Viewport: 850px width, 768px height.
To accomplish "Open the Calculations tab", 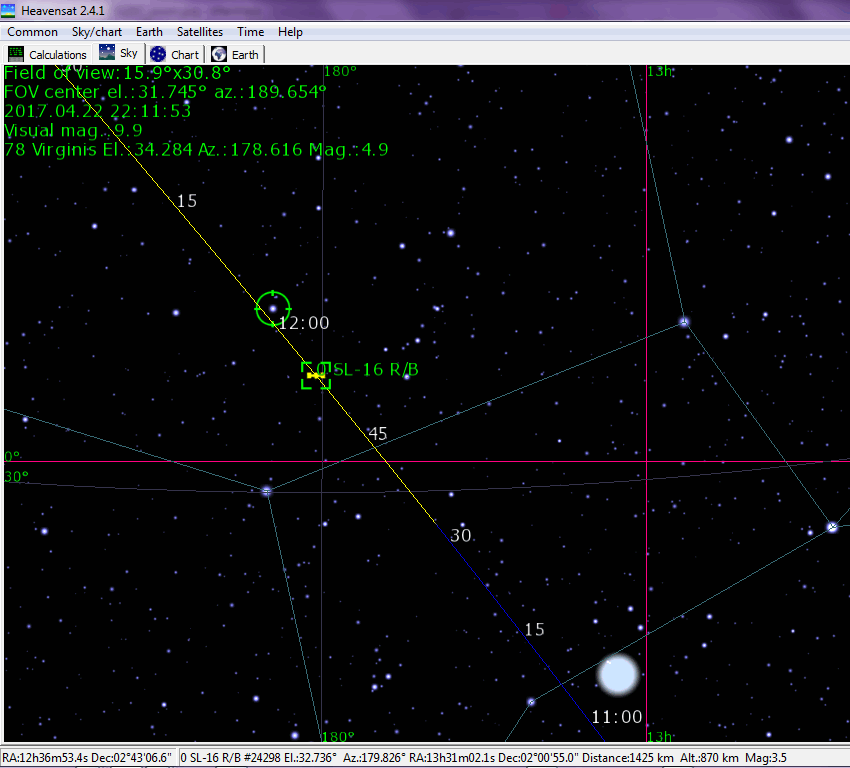I will (x=48, y=54).
